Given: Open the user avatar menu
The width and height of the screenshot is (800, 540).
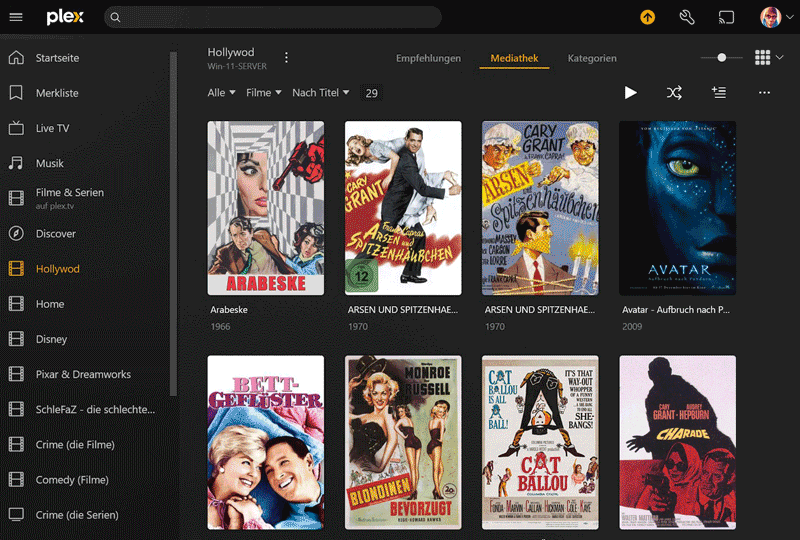Looking at the screenshot, I should coord(776,17).
